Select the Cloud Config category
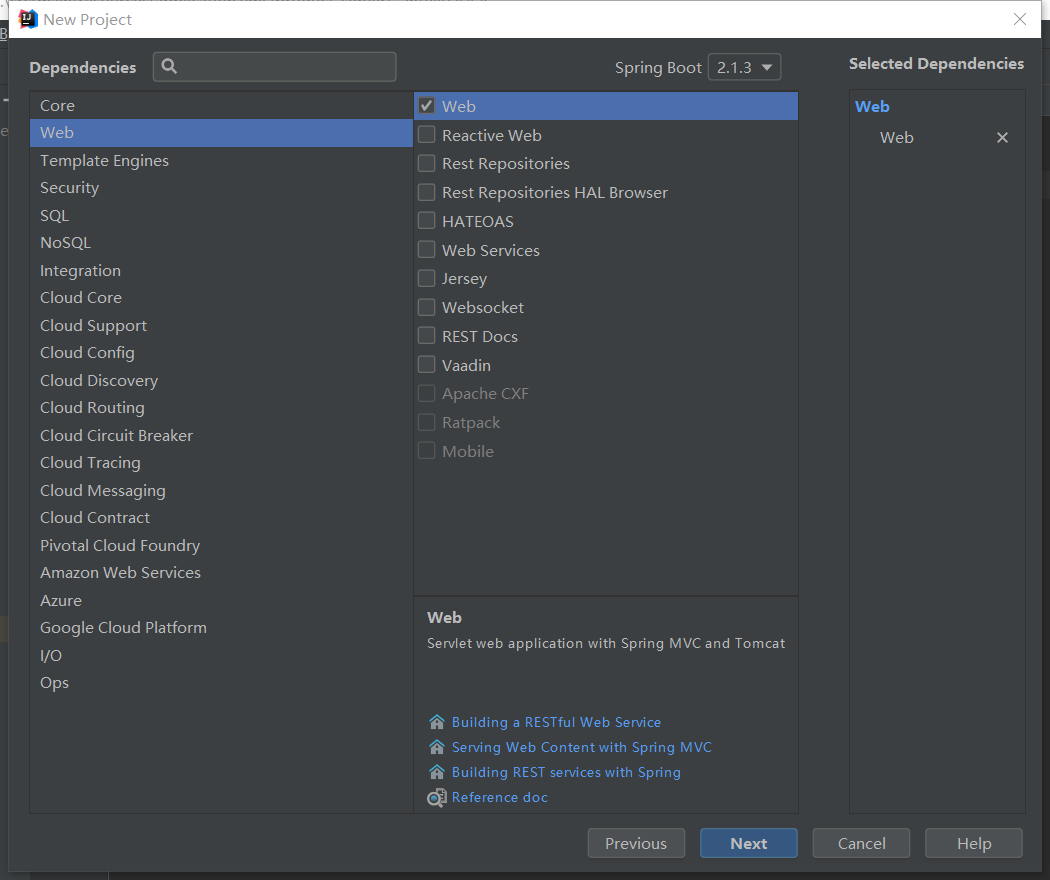This screenshot has width=1050, height=880. click(x=221, y=352)
